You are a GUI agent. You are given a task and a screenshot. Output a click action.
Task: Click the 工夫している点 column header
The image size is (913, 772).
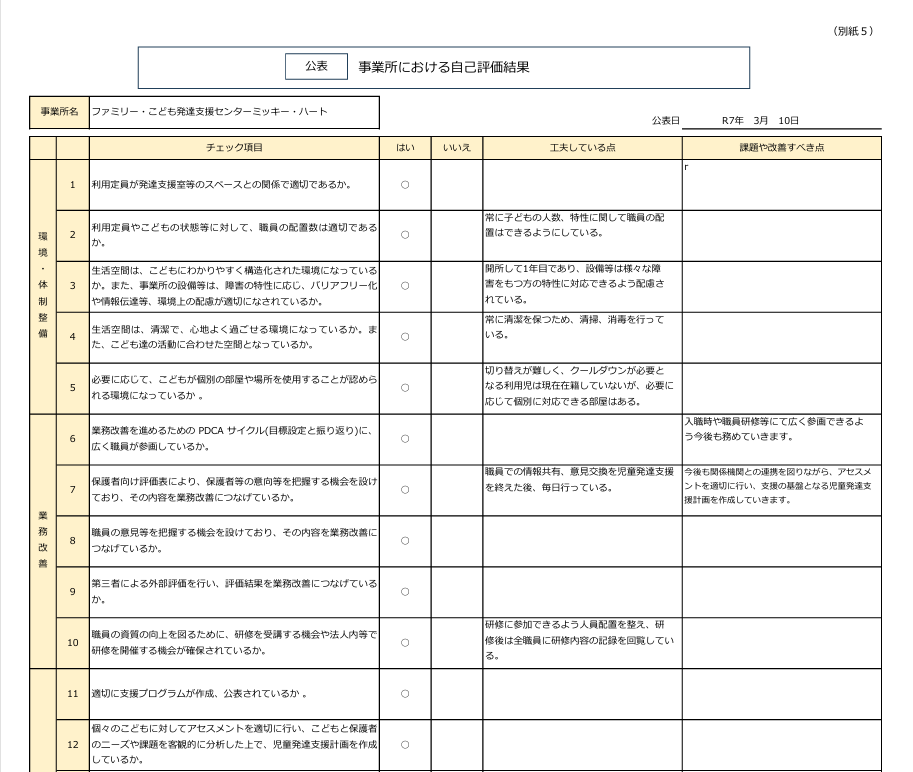pos(582,148)
